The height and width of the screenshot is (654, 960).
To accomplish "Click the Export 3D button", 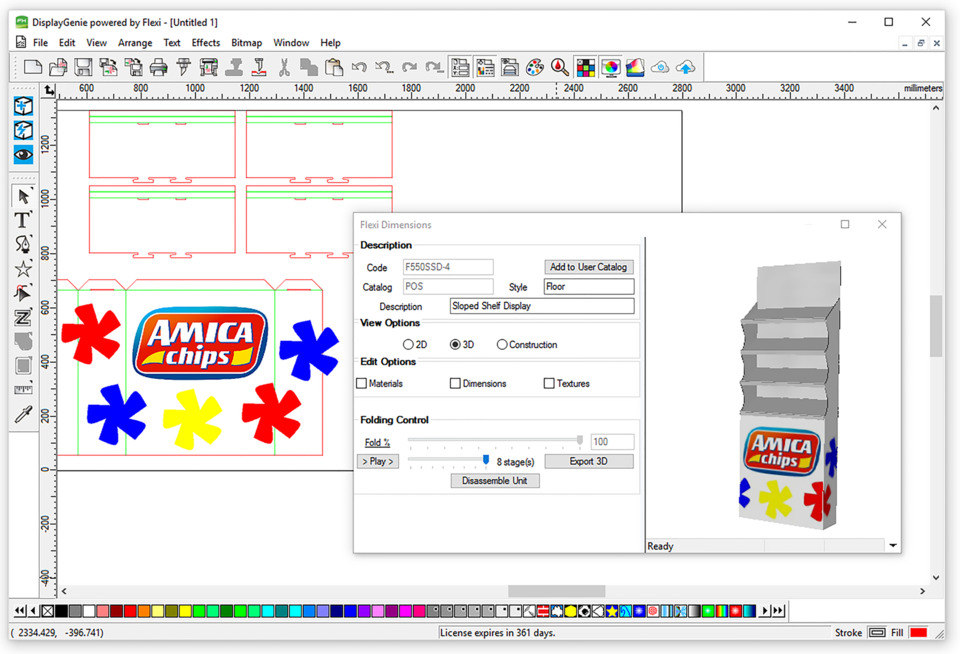I will [588, 461].
